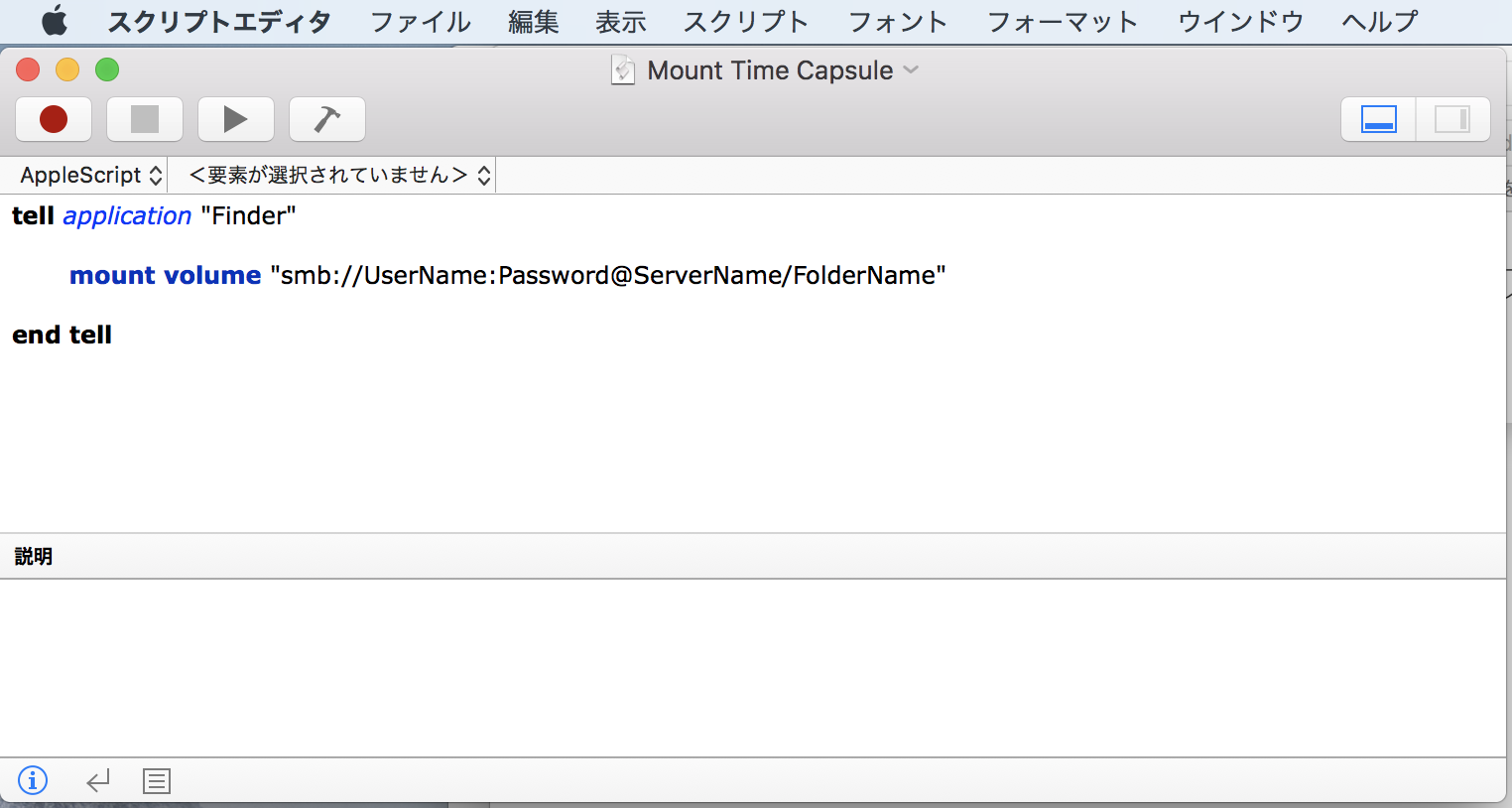Minimize the window with yellow button

click(x=67, y=69)
